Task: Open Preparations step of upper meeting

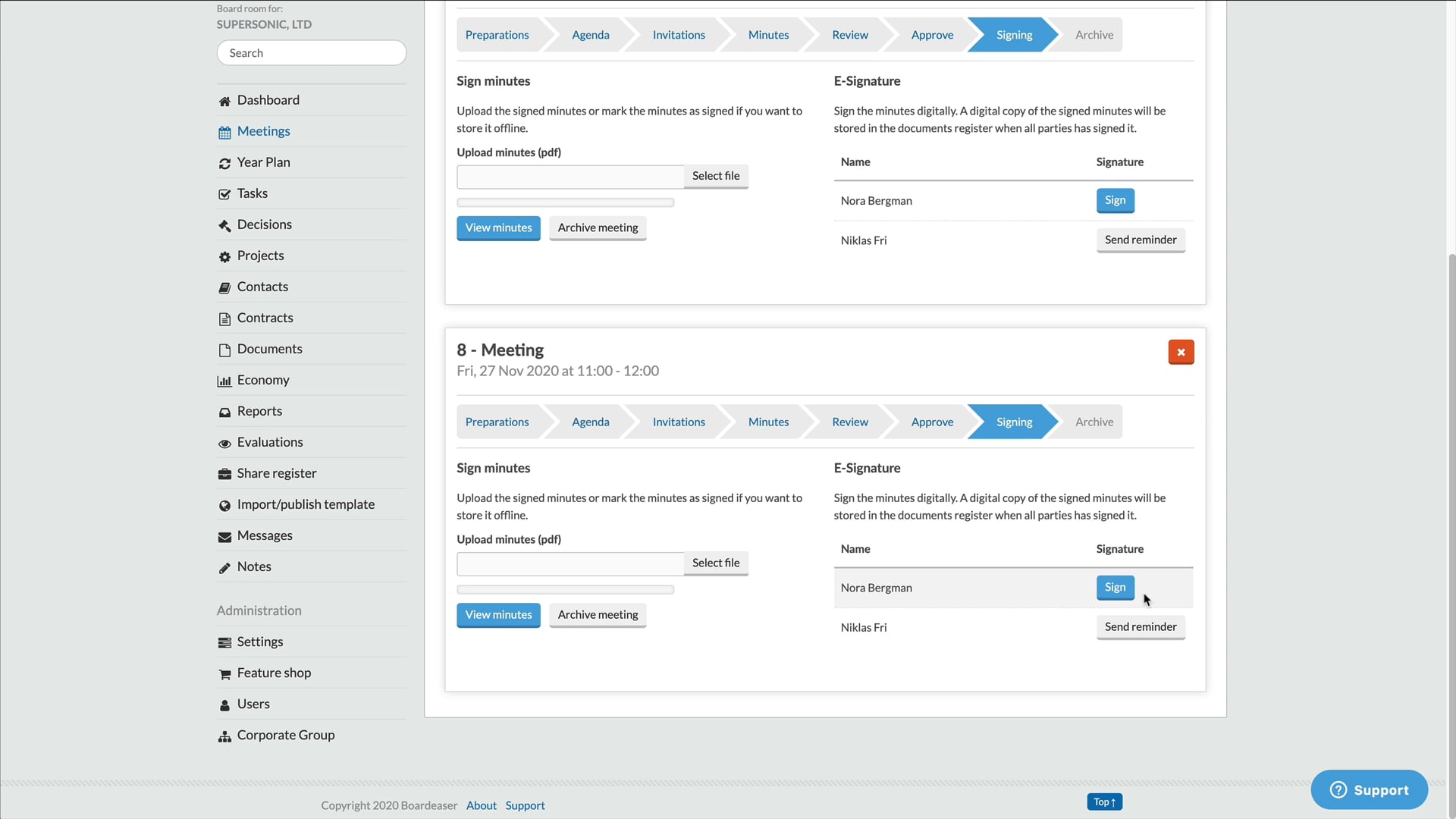Action: (x=497, y=35)
